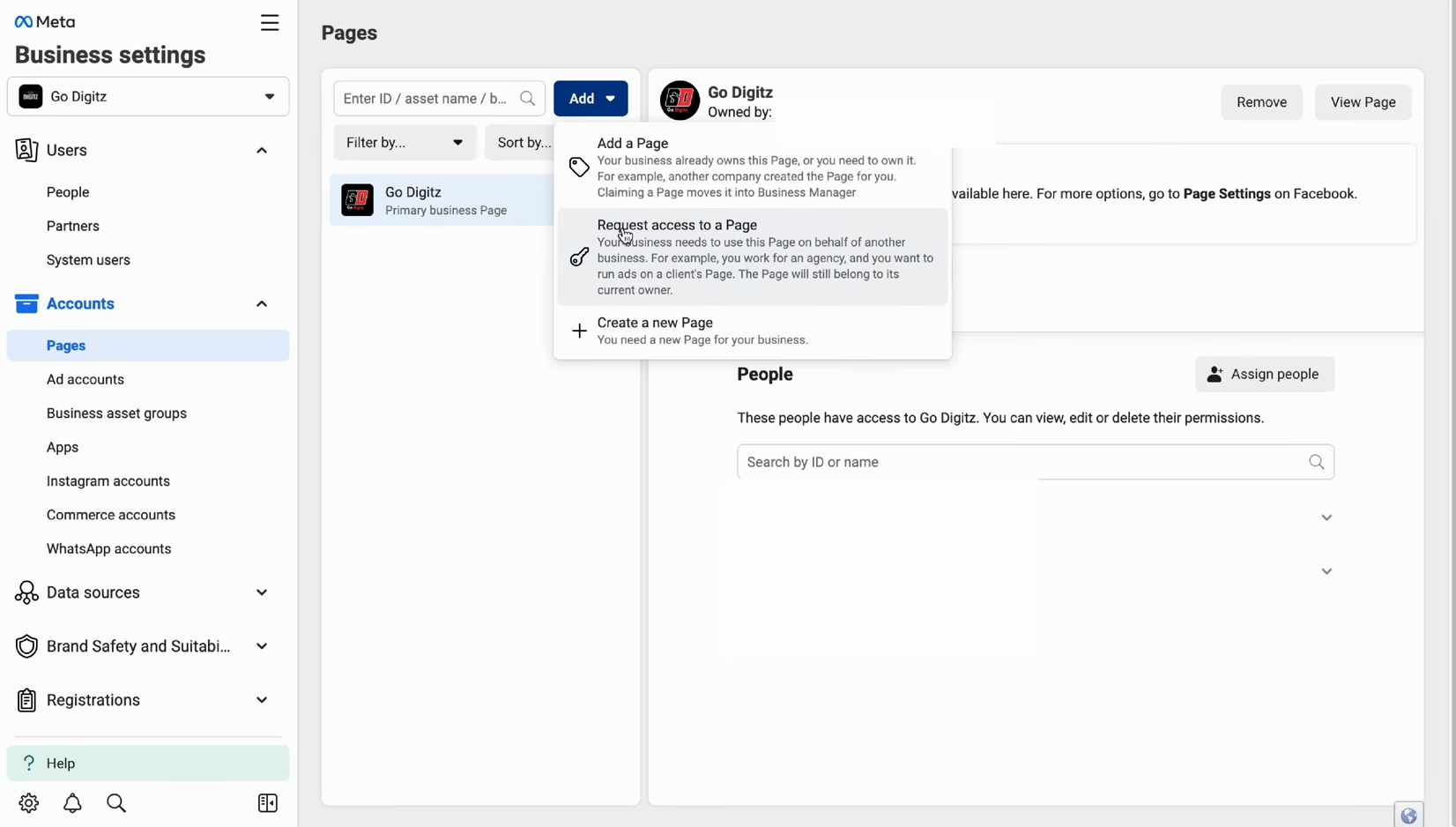Image resolution: width=1456 pixels, height=827 pixels.
Task: Choose Create a new Page
Action: coord(753,331)
